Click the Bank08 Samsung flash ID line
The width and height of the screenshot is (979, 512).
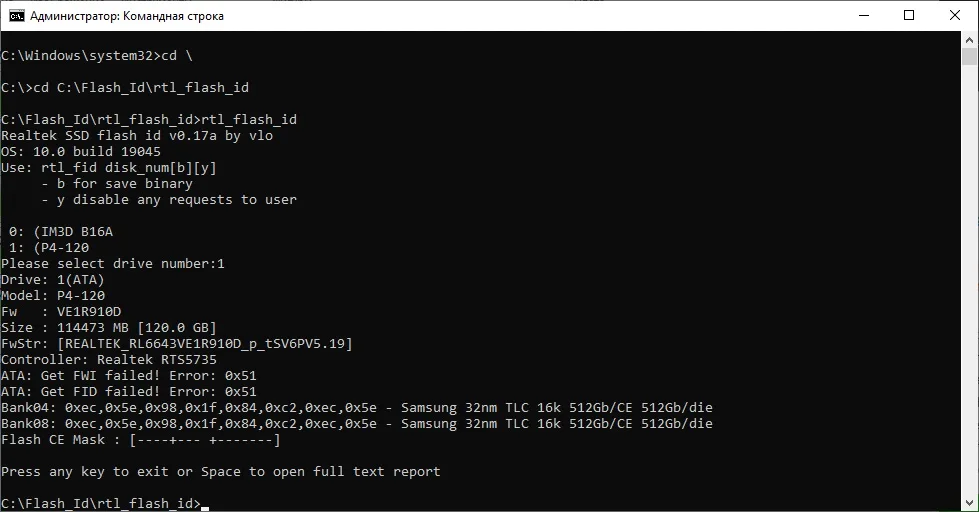click(x=357, y=423)
